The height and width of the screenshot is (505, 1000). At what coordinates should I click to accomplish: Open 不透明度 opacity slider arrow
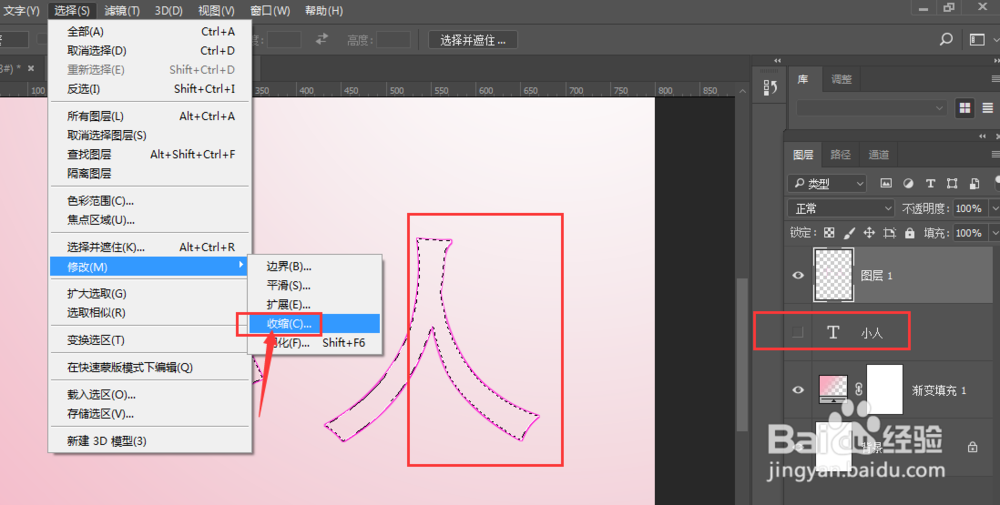pos(994,209)
